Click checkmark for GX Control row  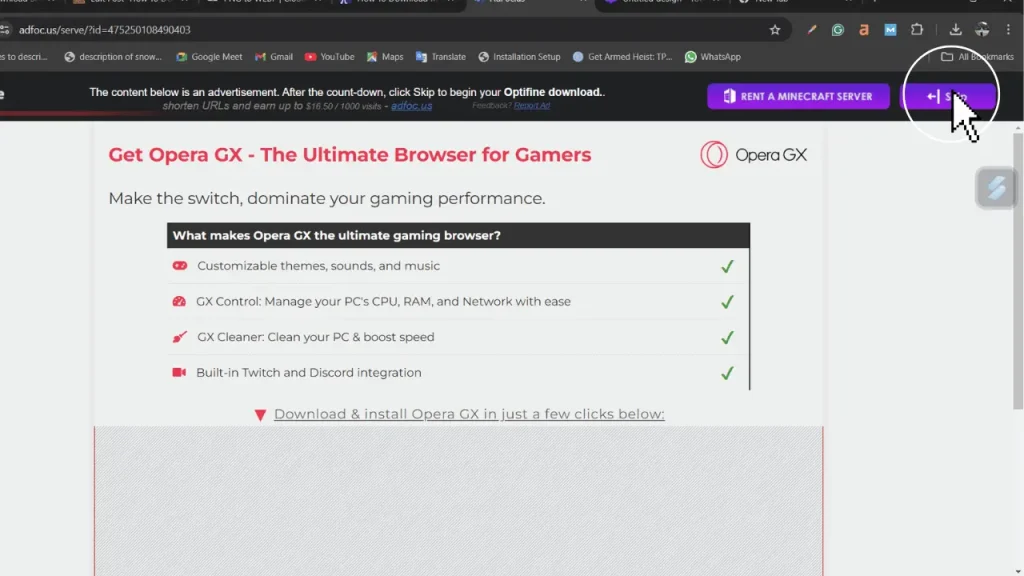(x=727, y=302)
